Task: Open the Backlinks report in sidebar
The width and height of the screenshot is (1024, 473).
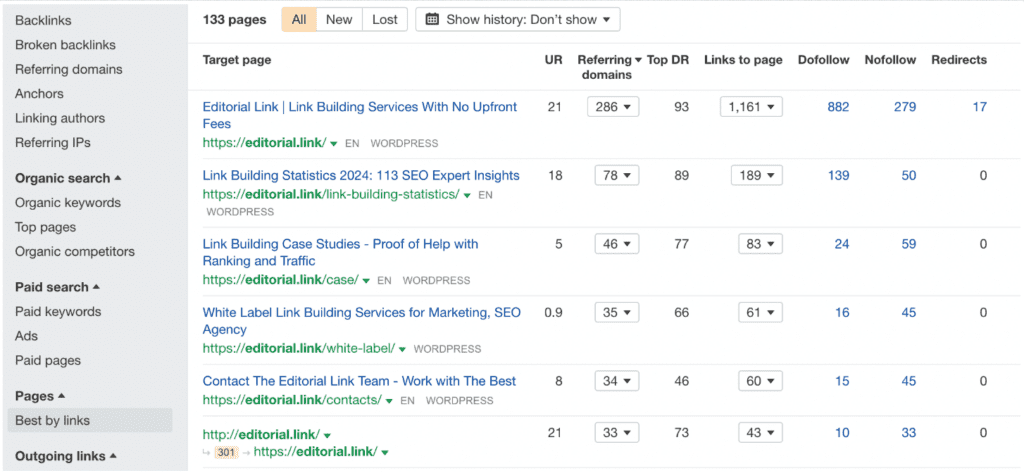Action: (x=43, y=21)
